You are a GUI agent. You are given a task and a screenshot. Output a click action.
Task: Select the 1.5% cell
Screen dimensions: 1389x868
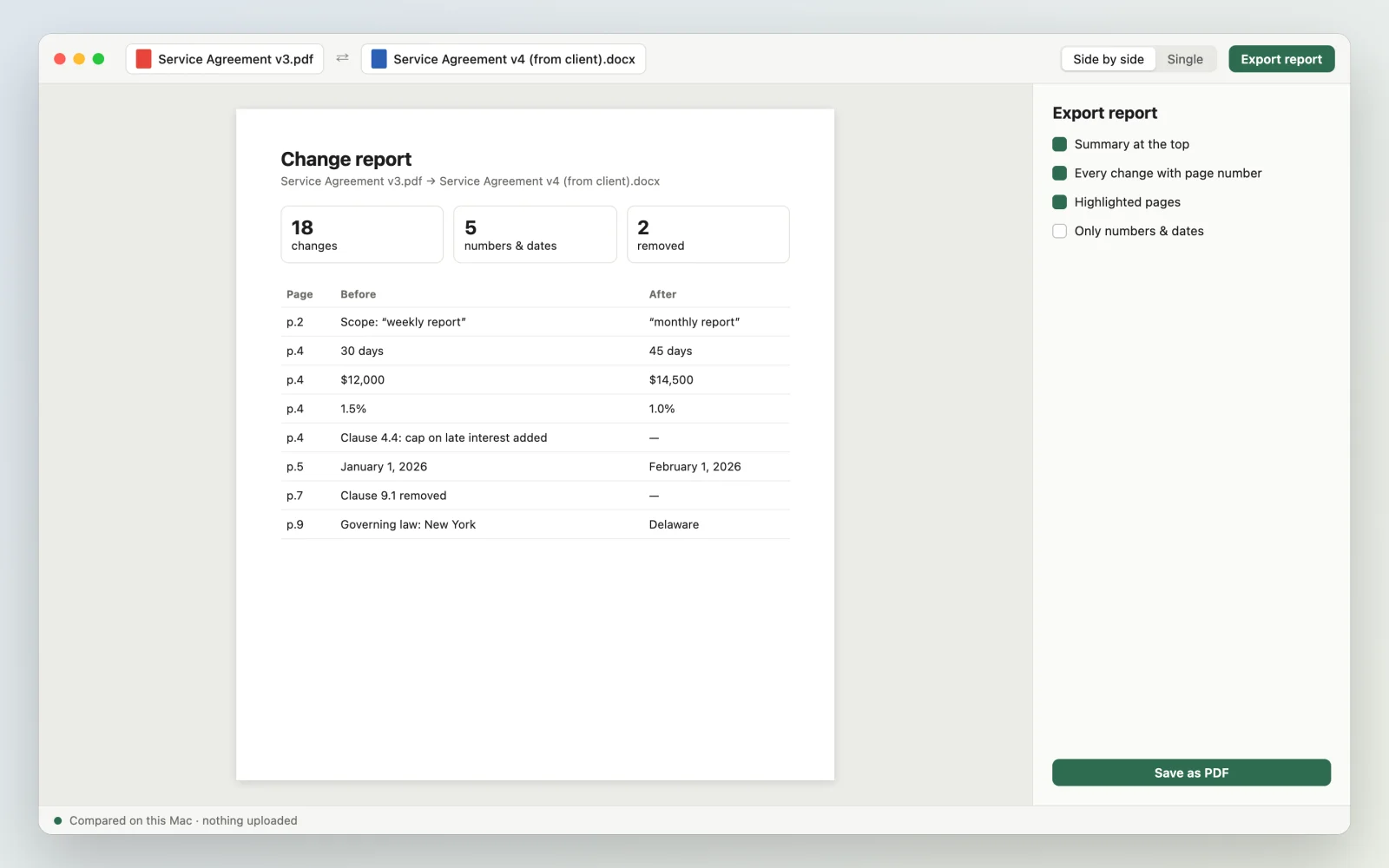[x=353, y=409]
